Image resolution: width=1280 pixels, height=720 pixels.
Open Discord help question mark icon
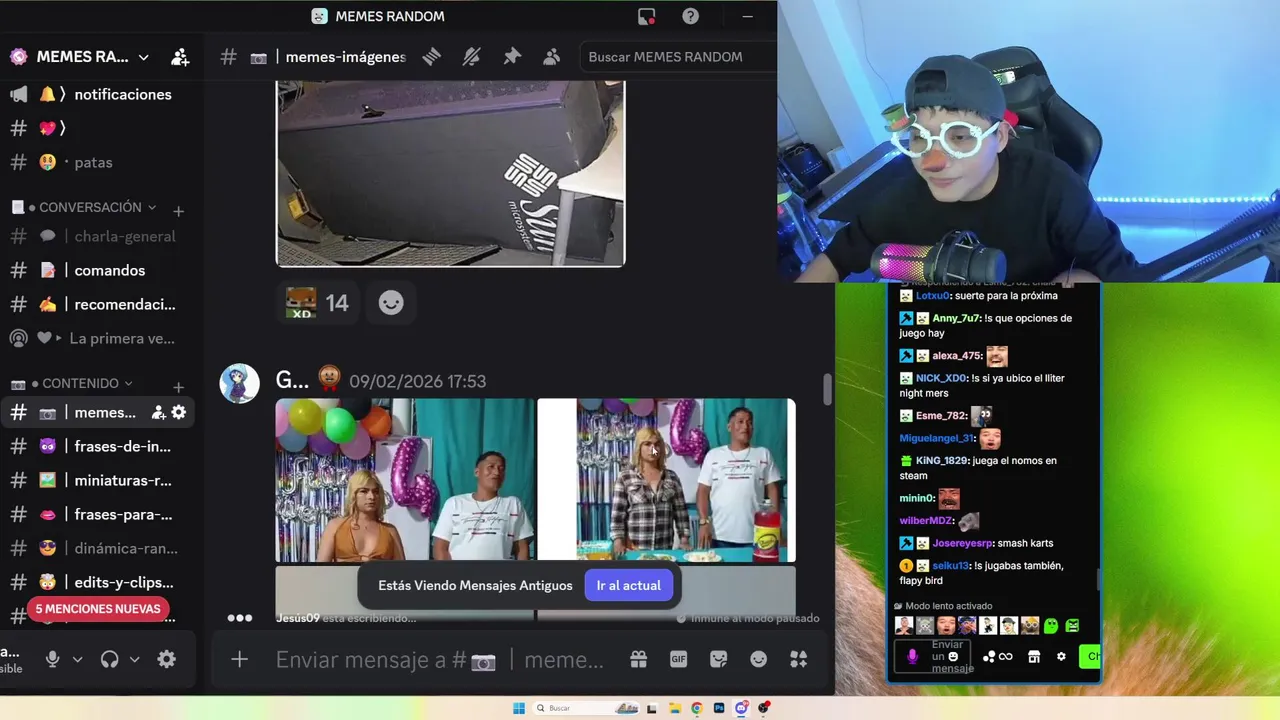pyautogui.click(x=691, y=16)
